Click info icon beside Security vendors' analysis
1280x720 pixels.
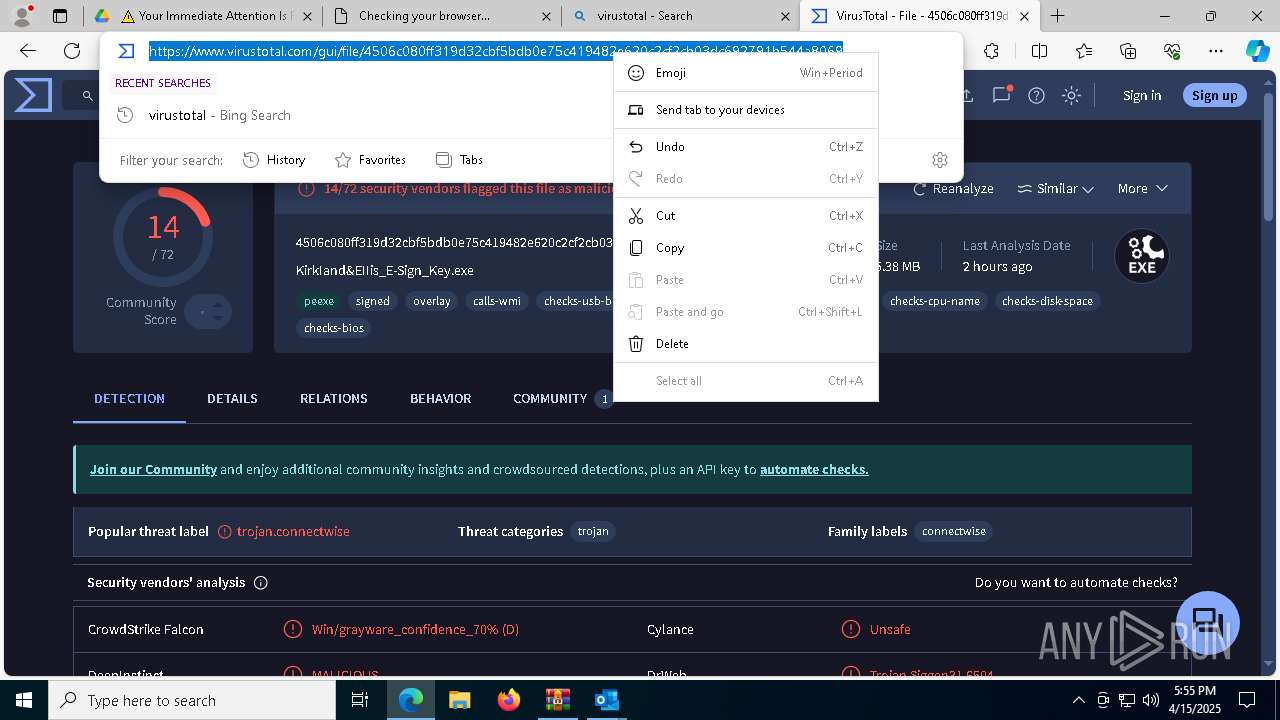261,582
